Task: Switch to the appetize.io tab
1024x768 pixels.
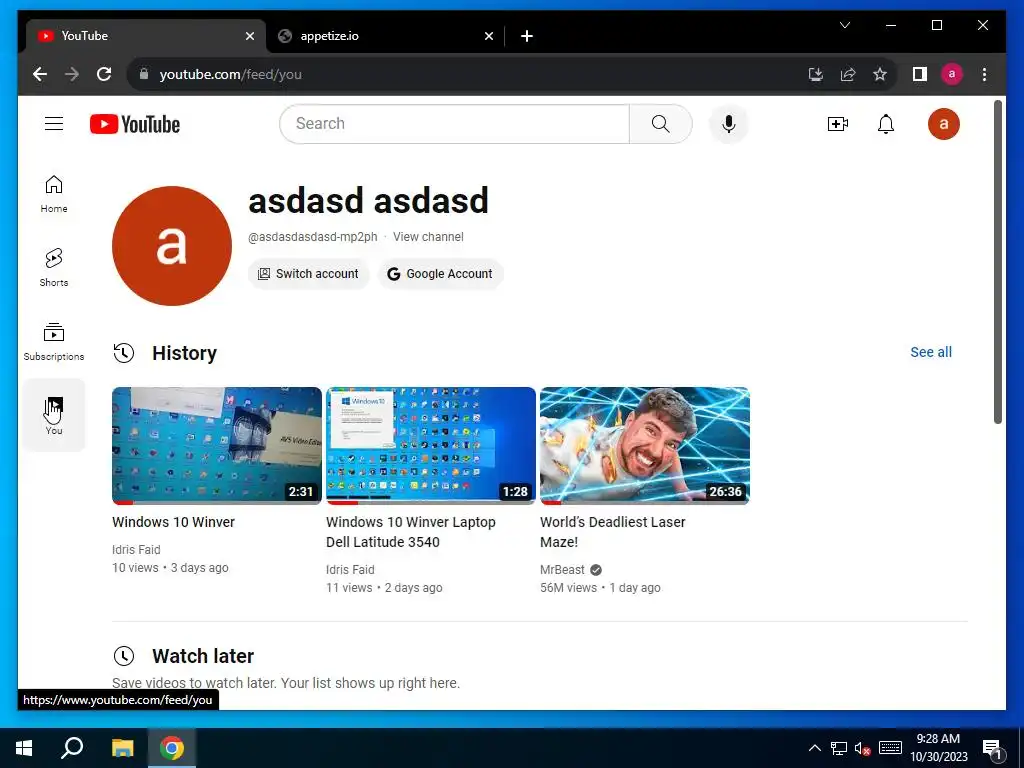Action: click(x=385, y=36)
